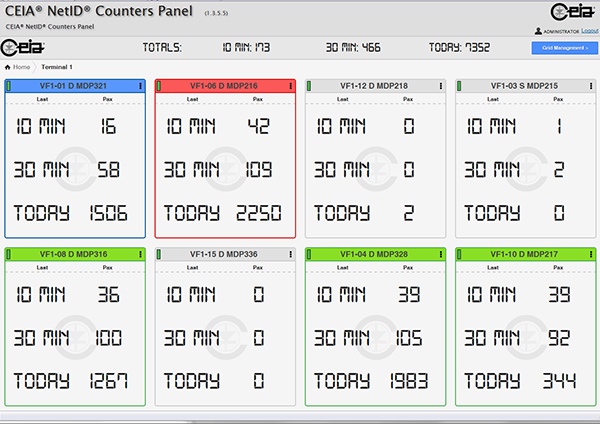
Task: Click green status indicator on VF1-10 card
Action: click(459, 254)
